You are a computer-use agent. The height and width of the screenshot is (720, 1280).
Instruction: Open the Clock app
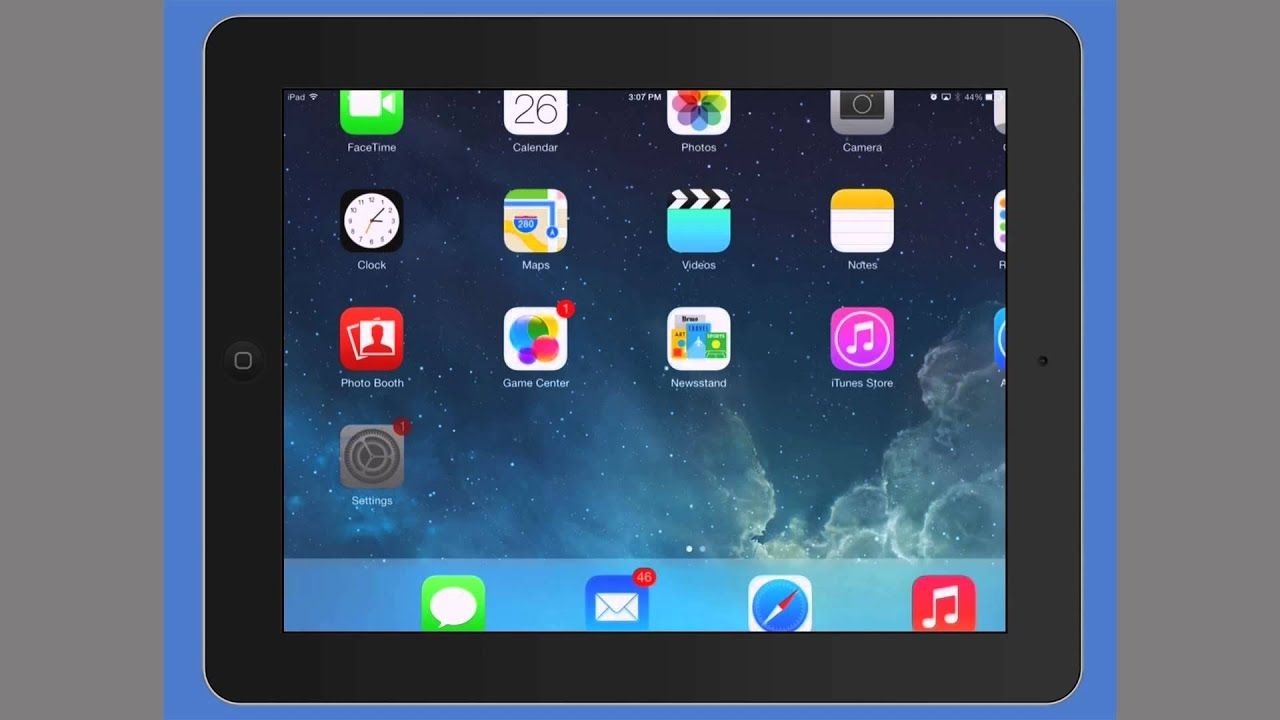click(371, 221)
